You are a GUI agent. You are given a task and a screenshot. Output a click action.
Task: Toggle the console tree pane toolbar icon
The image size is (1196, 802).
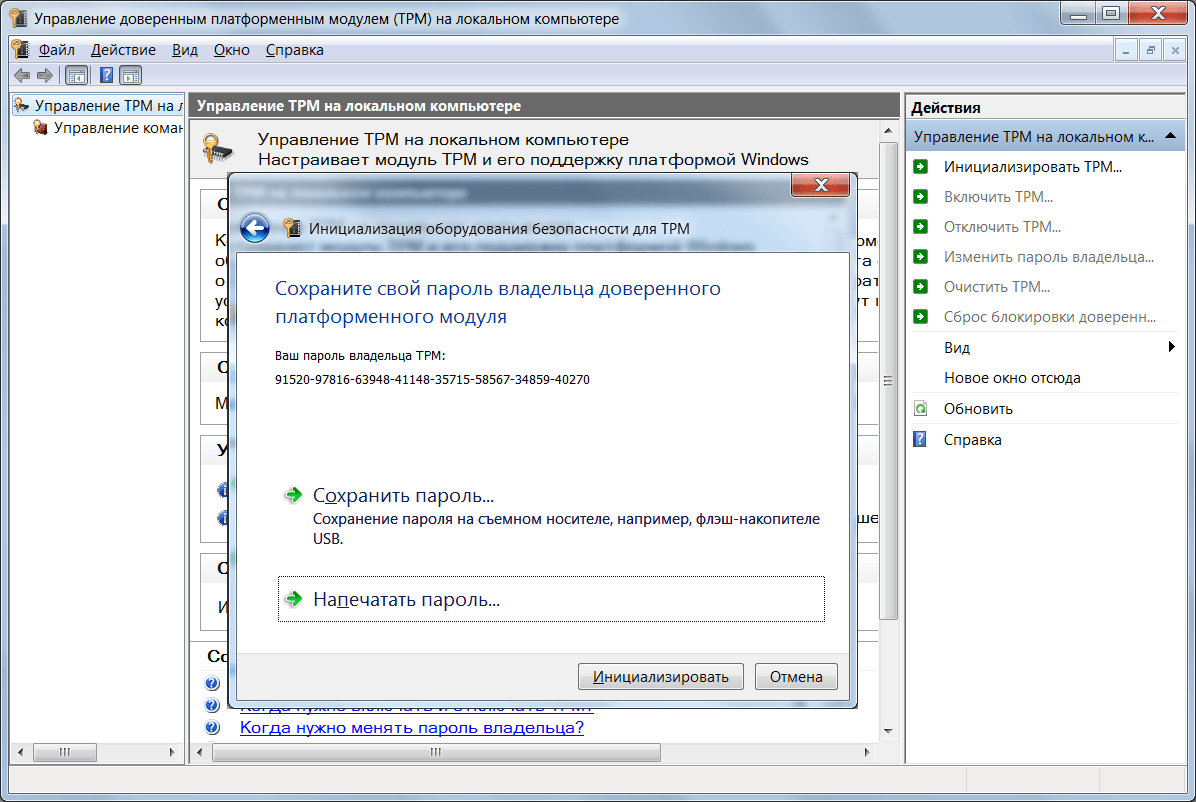pyautogui.click(x=76, y=75)
